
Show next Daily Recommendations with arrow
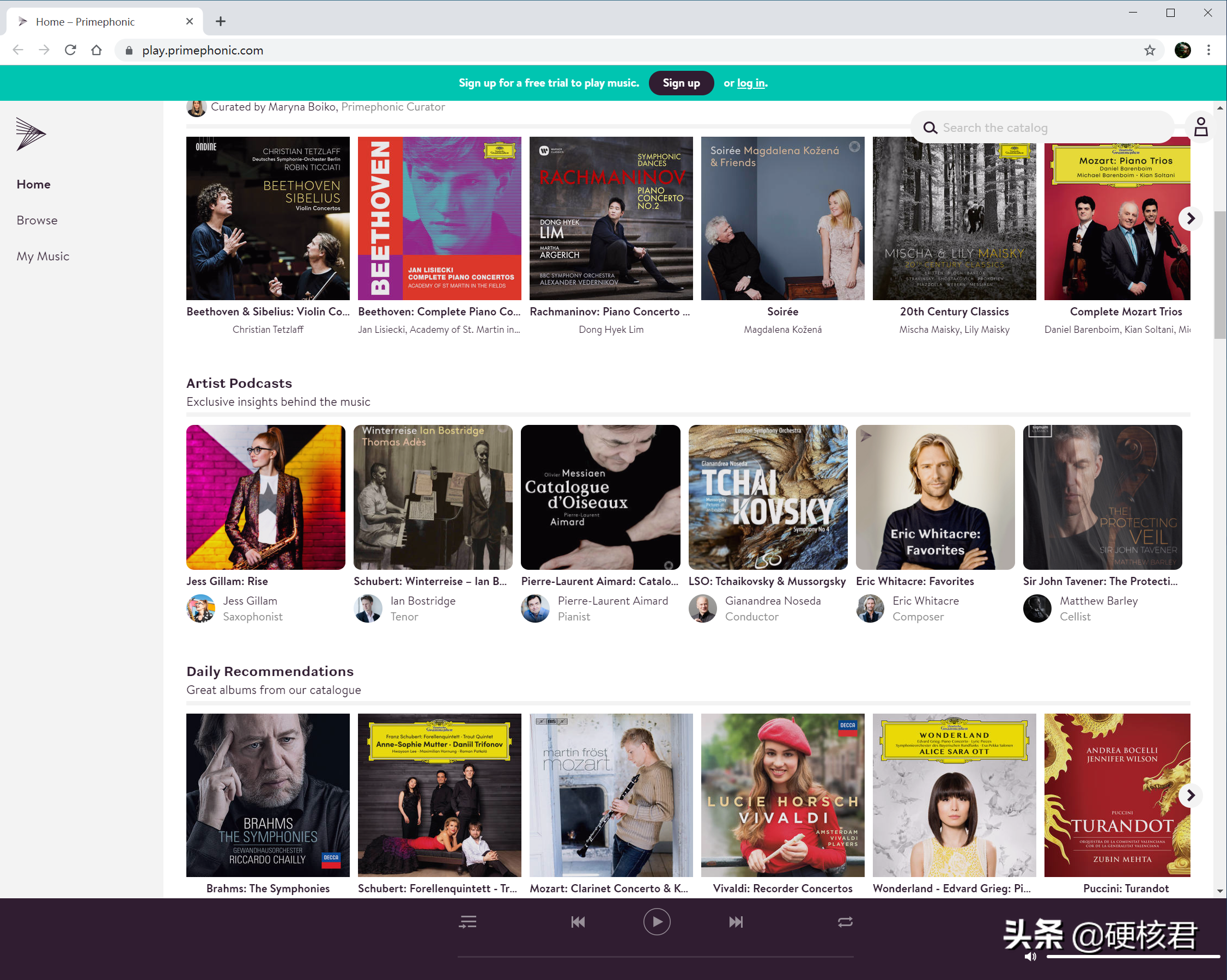(1190, 795)
